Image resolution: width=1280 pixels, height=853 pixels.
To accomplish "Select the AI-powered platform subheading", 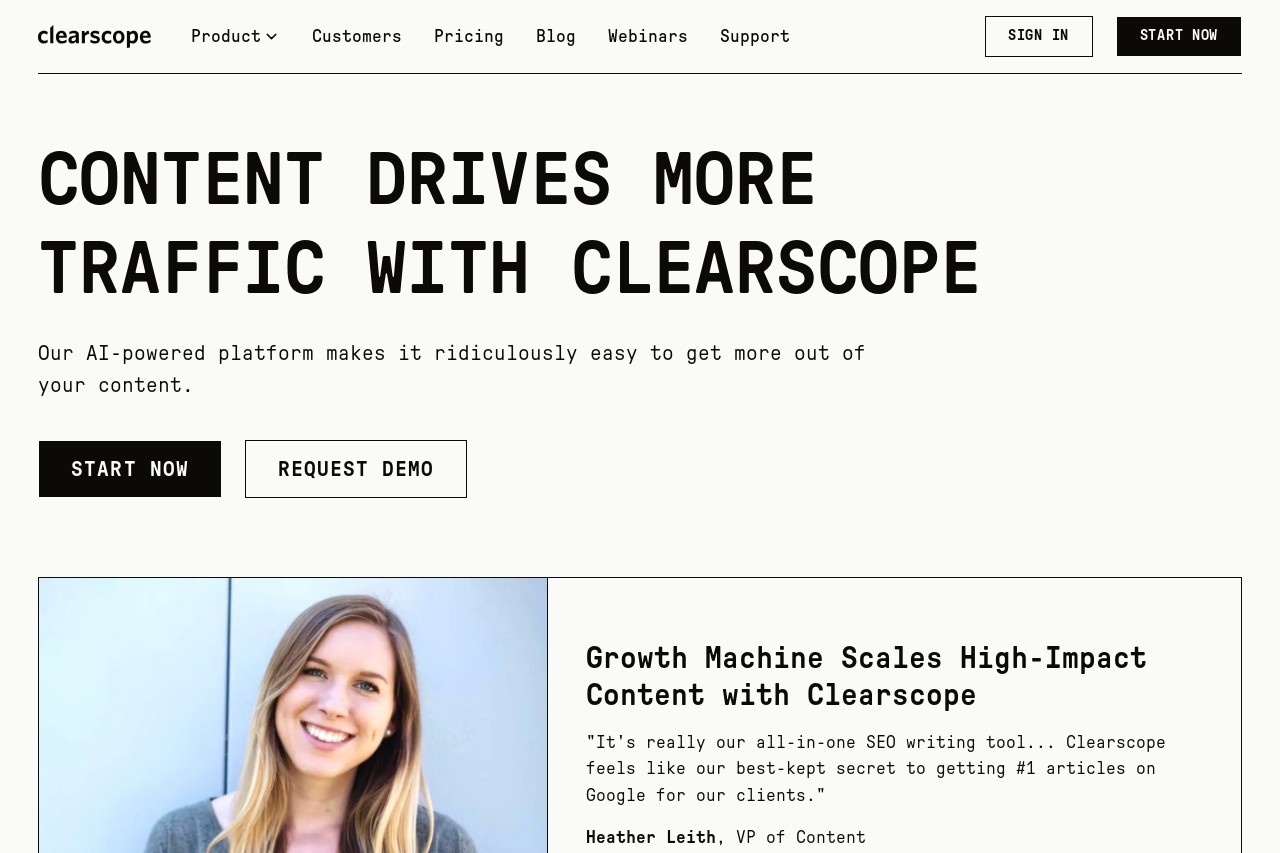I will point(452,369).
